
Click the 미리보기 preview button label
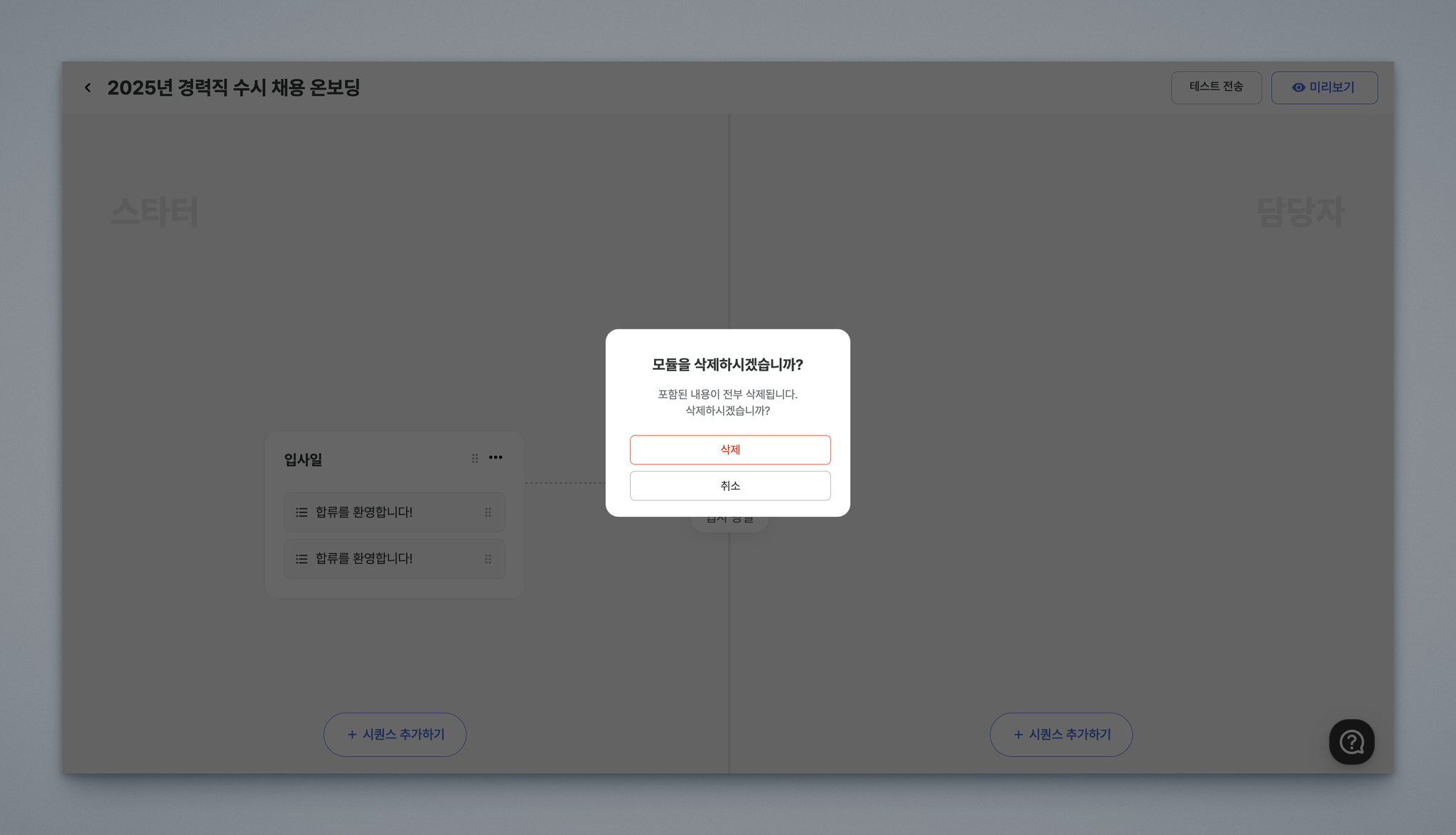pos(1332,87)
